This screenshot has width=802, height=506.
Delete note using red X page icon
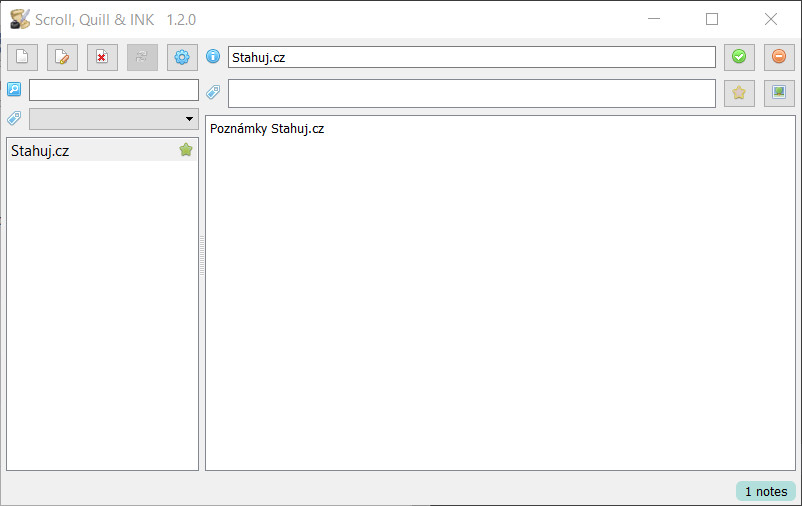tap(102, 57)
